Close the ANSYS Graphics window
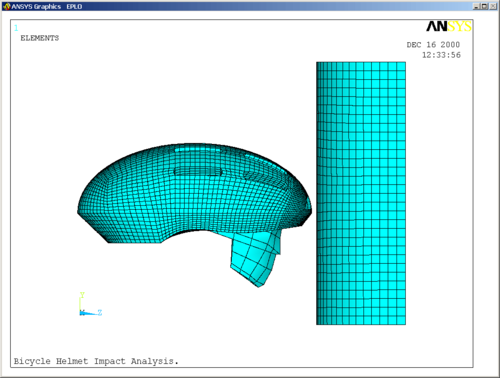 click(493, 6)
